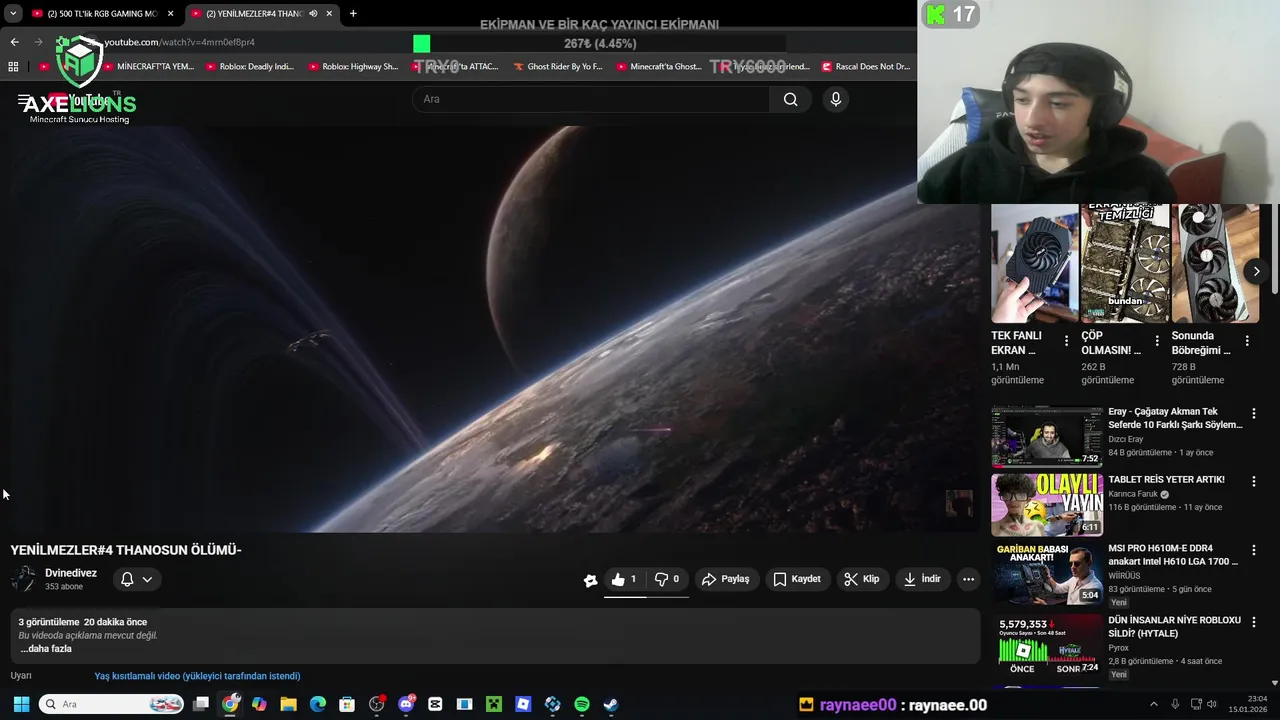Screen dimensions: 1280x720
Task: Toggle notification bell for Dvinedivez
Action: pos(127,579)
